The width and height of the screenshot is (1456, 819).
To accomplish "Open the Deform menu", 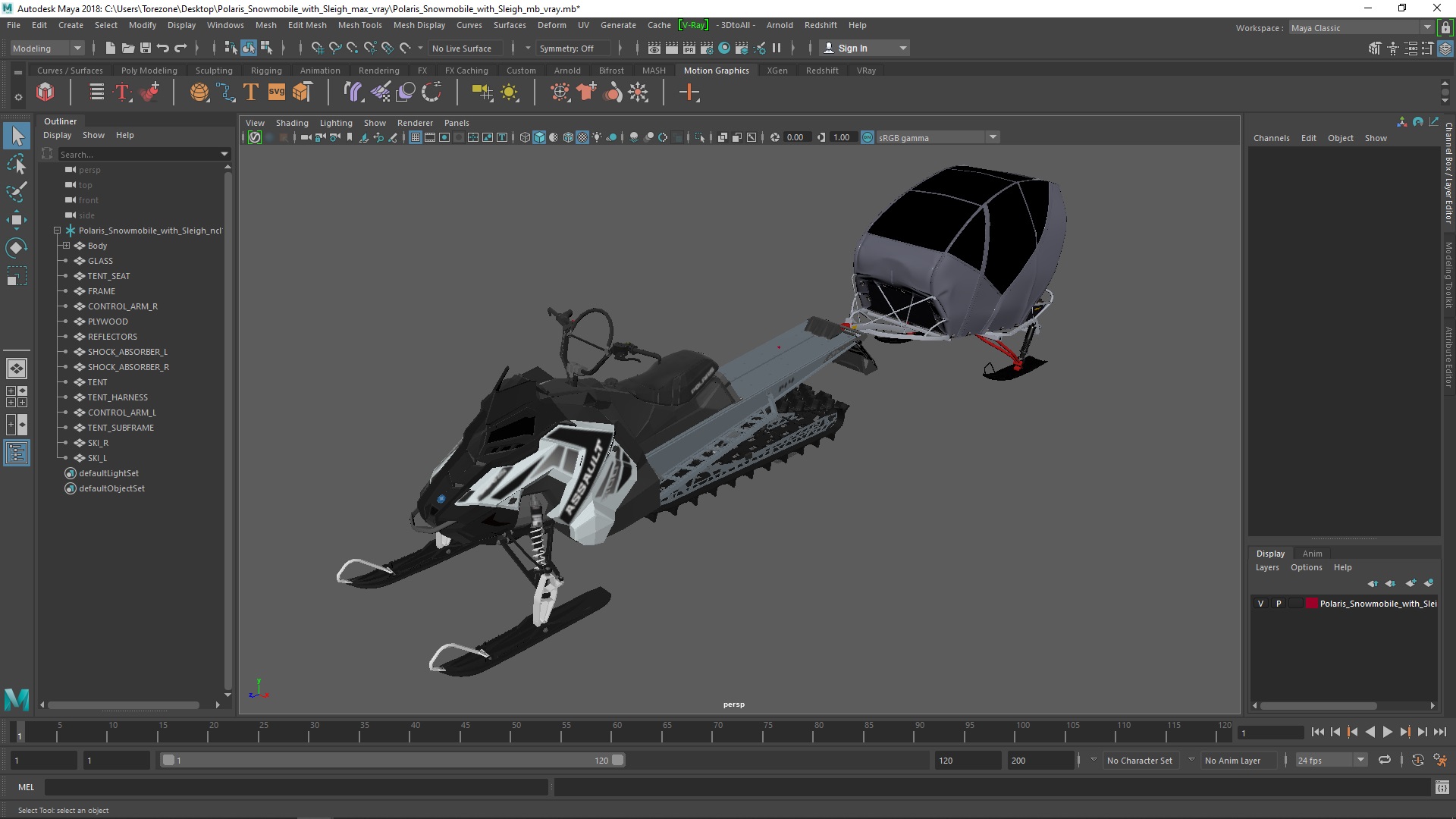I will click(551, 25).
